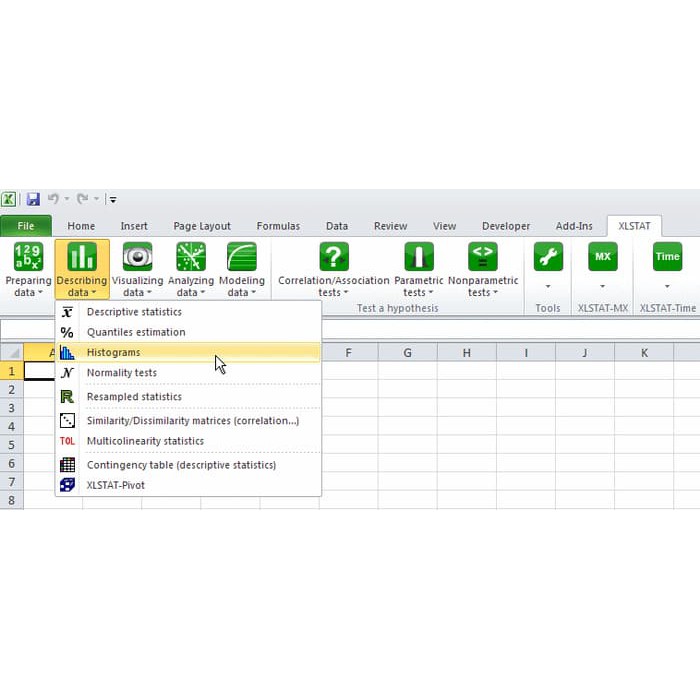
Task: Open the undo history dropdown arrow
Action: tap(67, 199)
